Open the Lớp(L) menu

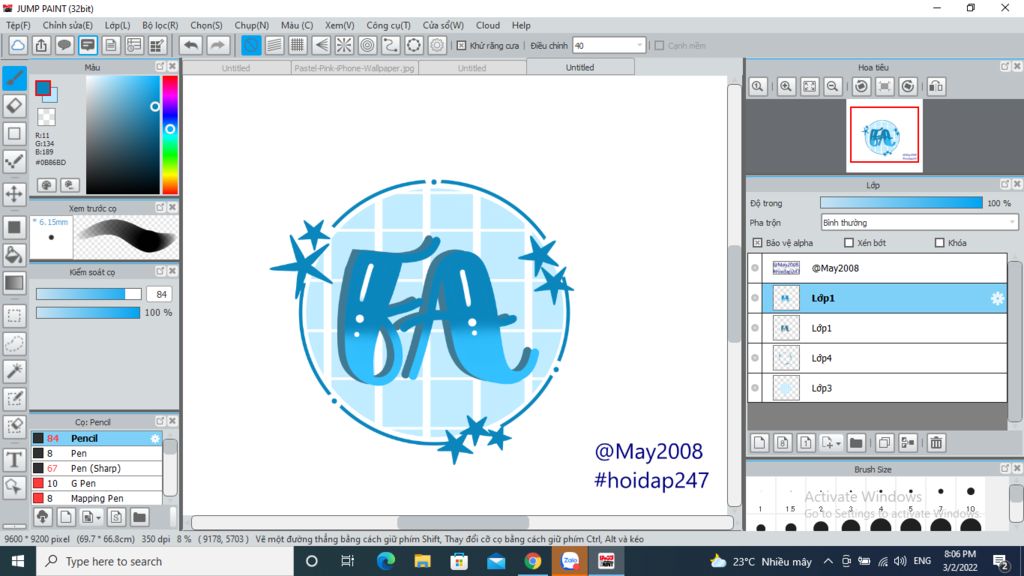(117, 25)
